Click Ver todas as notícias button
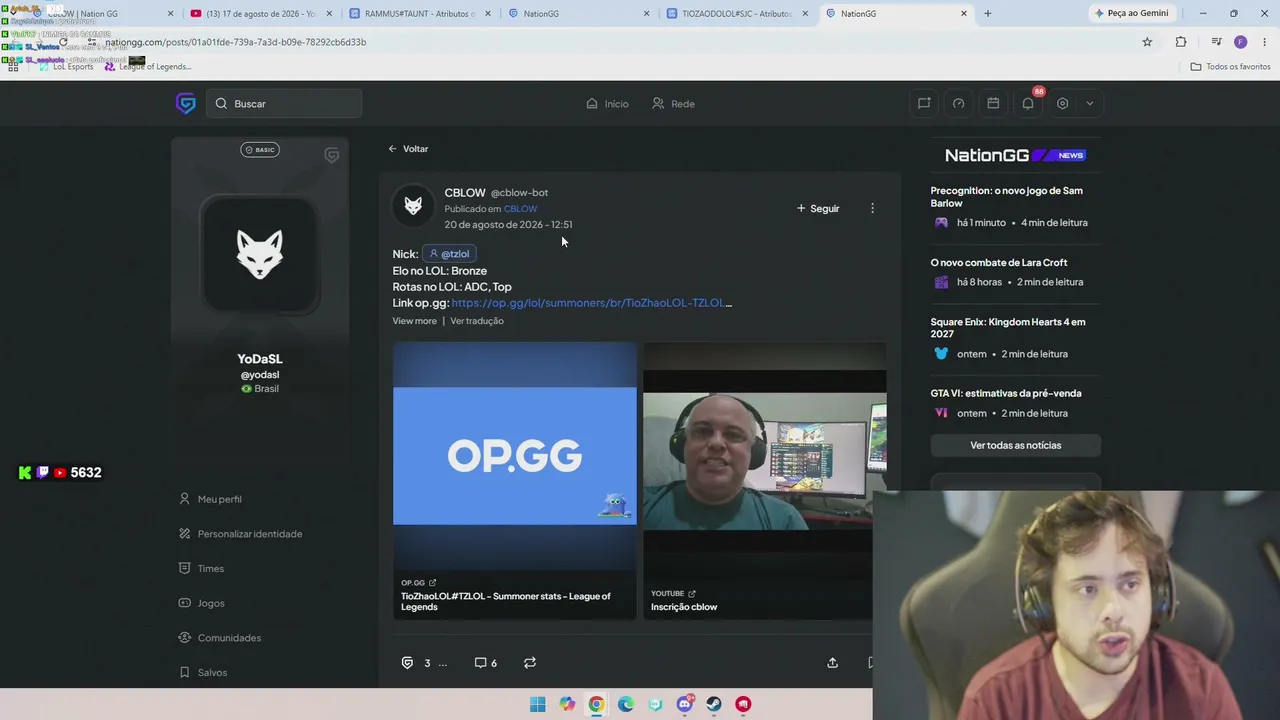Screen dimensions: 1280x720 click(x=1015, y=445)
